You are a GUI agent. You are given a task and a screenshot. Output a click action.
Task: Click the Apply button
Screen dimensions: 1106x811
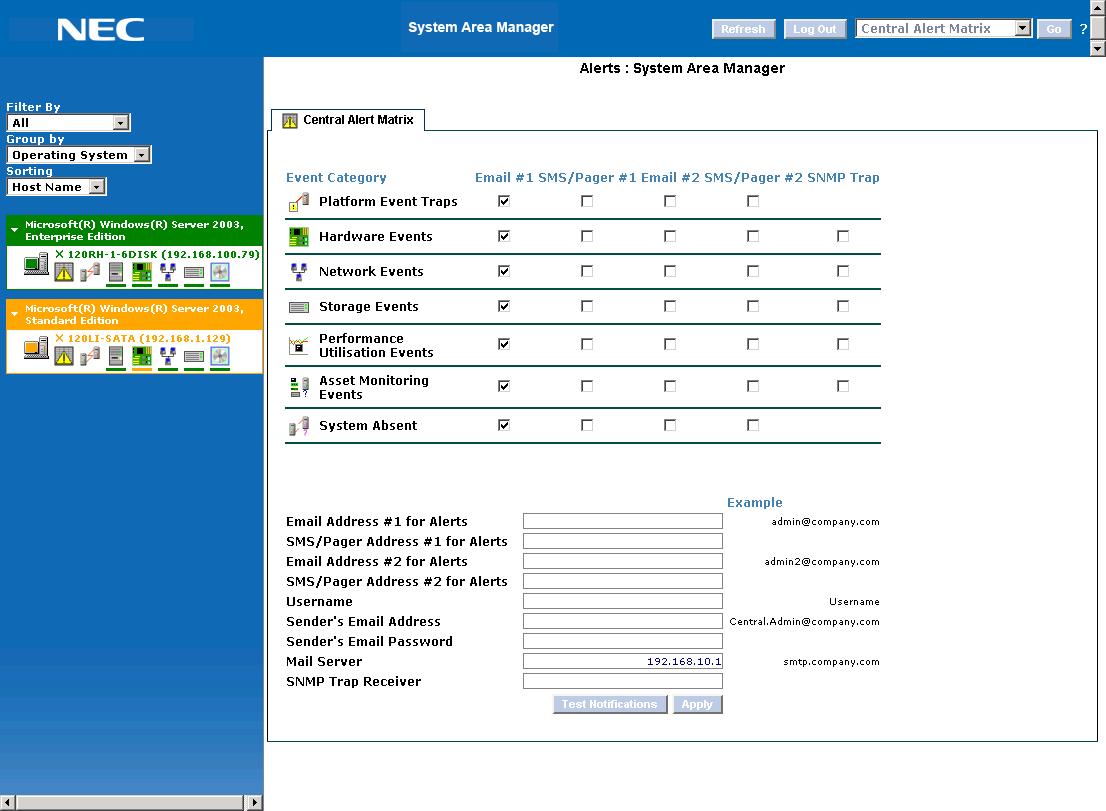[x=697, y=705]
